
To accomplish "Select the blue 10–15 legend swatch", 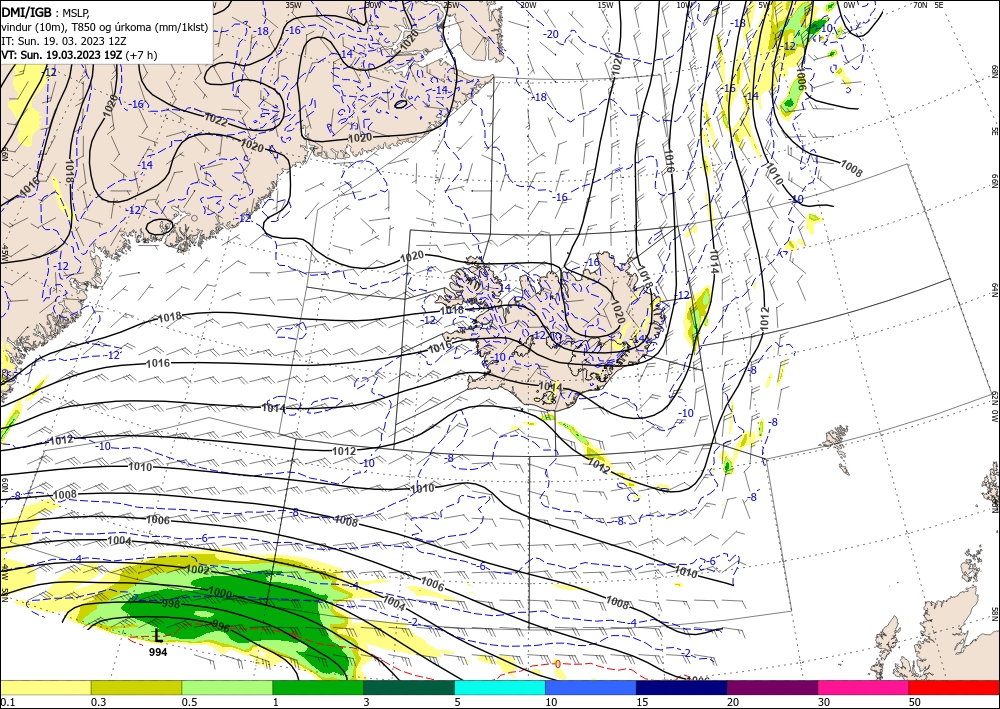I will 591,687.
